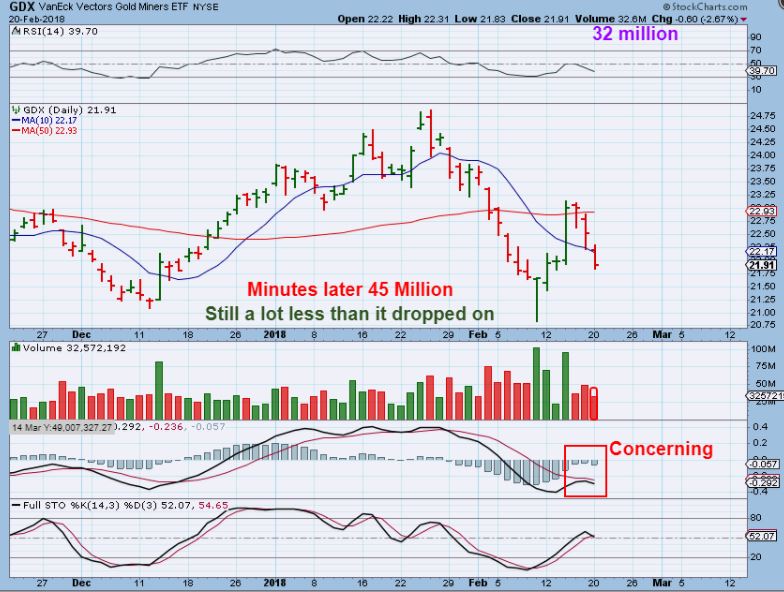The width and height of the screenshot is (784, 592).
Task: Click the RSI(14) 39.70 indicator legend
Action: pyautogui.click(x=60, y=31)
